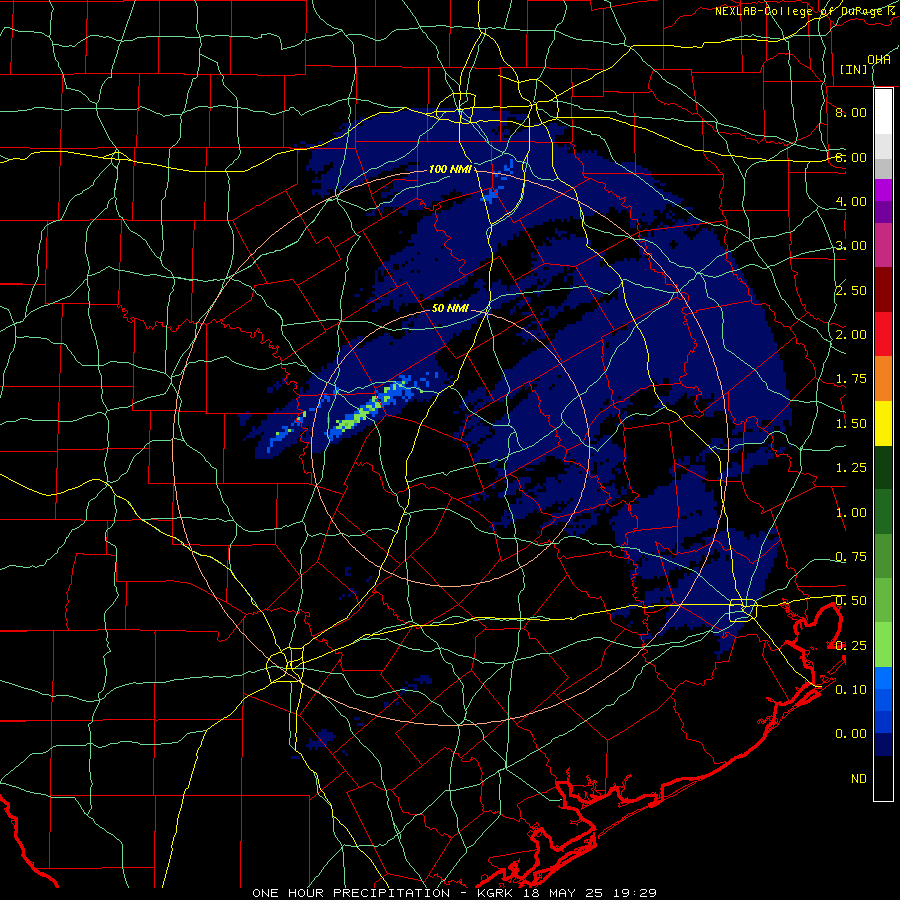Select the pink legend swatch at 3.00

(x=883, y=245)
